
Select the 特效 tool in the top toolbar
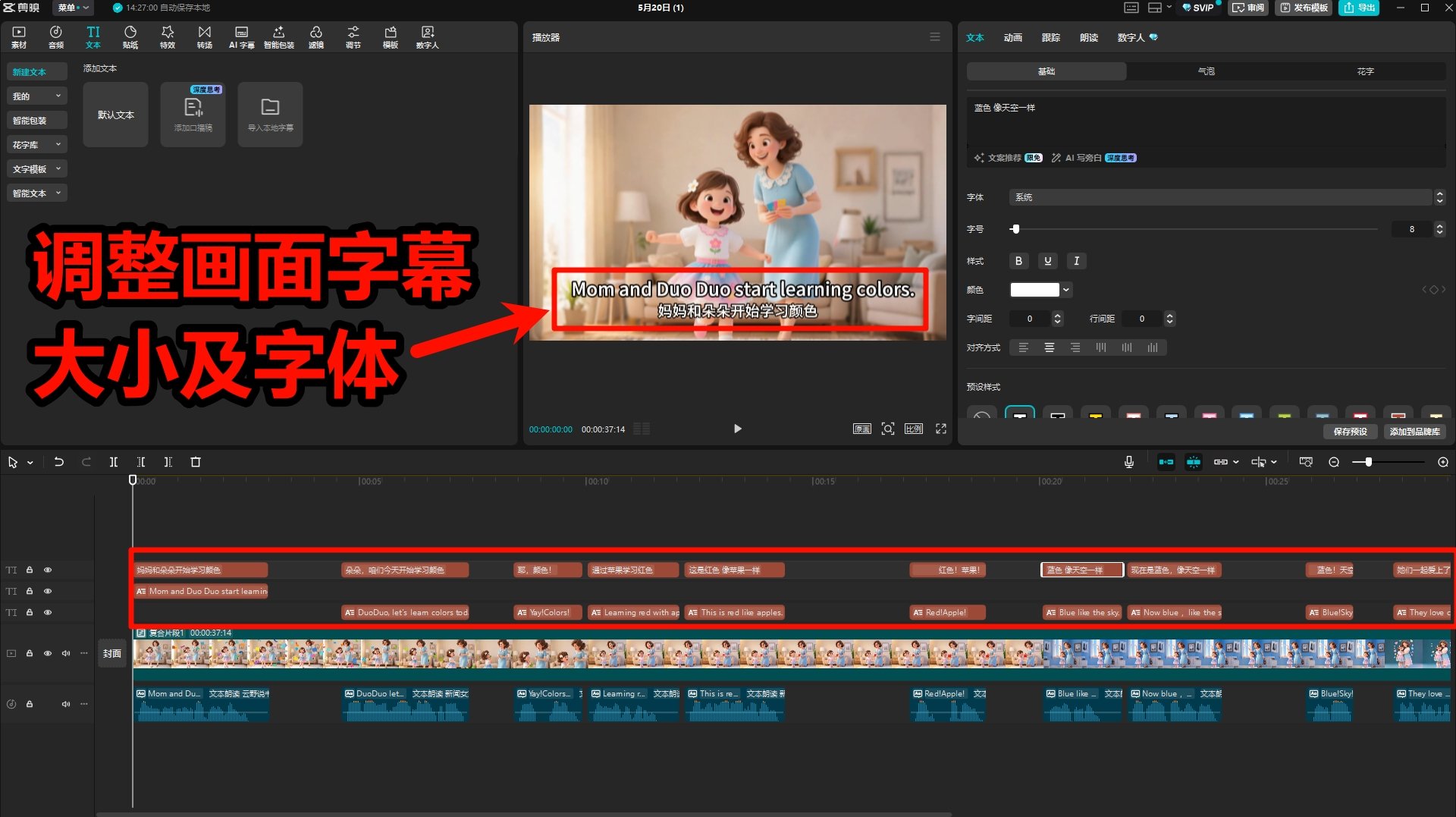point(167,36)
